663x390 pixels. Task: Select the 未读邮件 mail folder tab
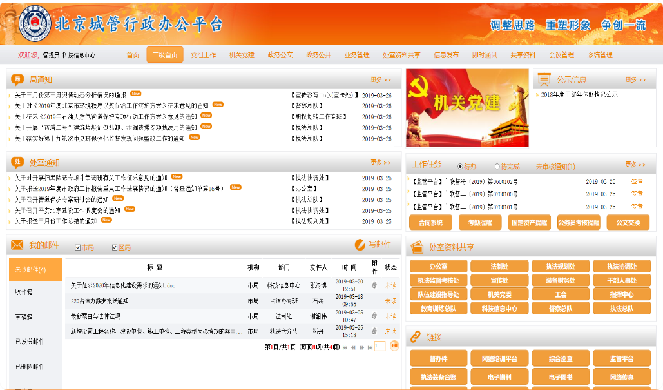[36, 269]
